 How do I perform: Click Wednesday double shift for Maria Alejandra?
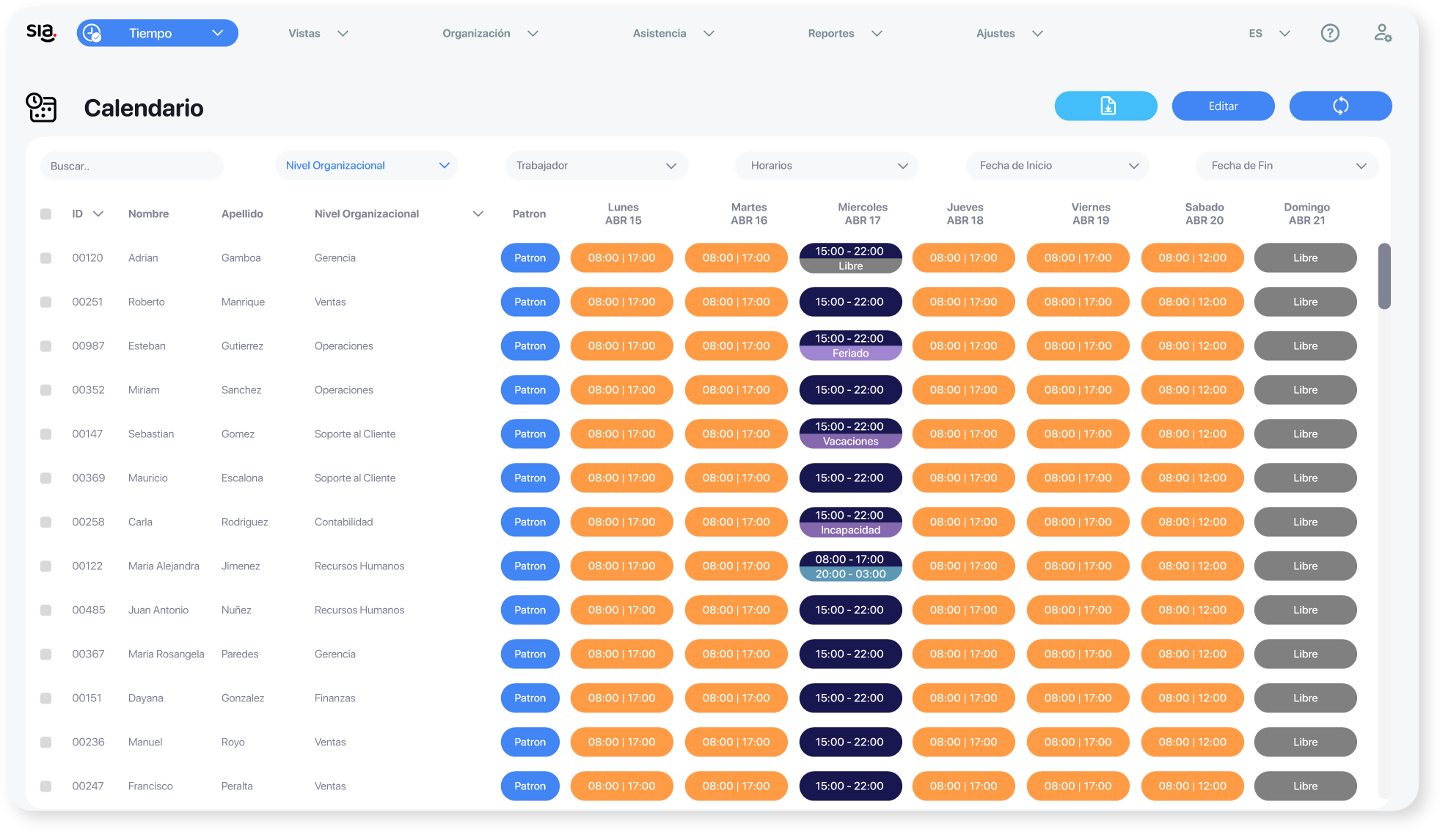point(851,566)
